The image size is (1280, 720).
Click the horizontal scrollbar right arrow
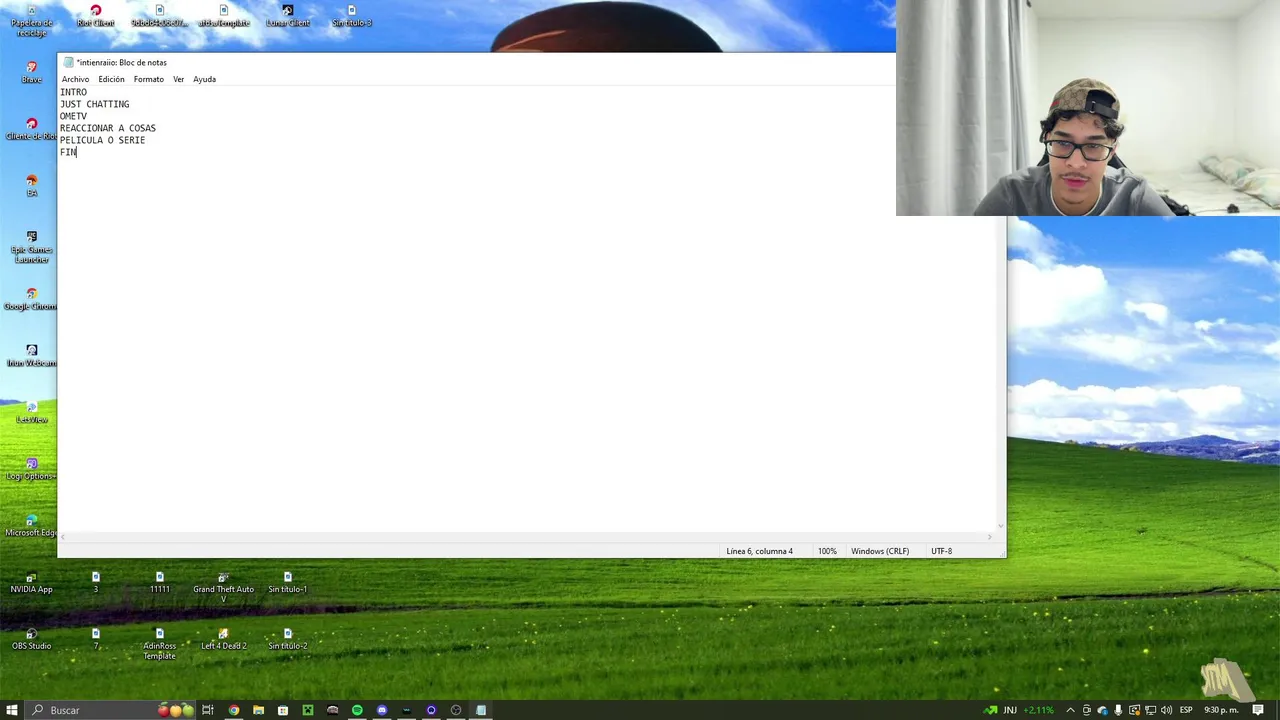990,537
